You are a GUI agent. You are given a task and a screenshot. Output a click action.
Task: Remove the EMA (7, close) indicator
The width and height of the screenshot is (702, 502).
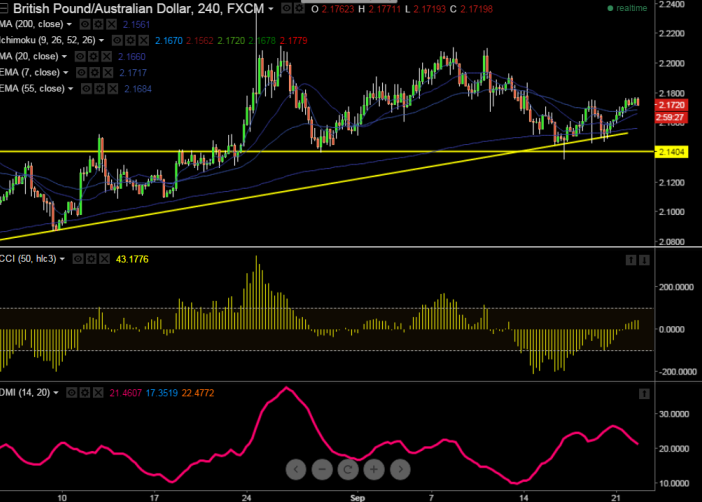tap(108, 73)
